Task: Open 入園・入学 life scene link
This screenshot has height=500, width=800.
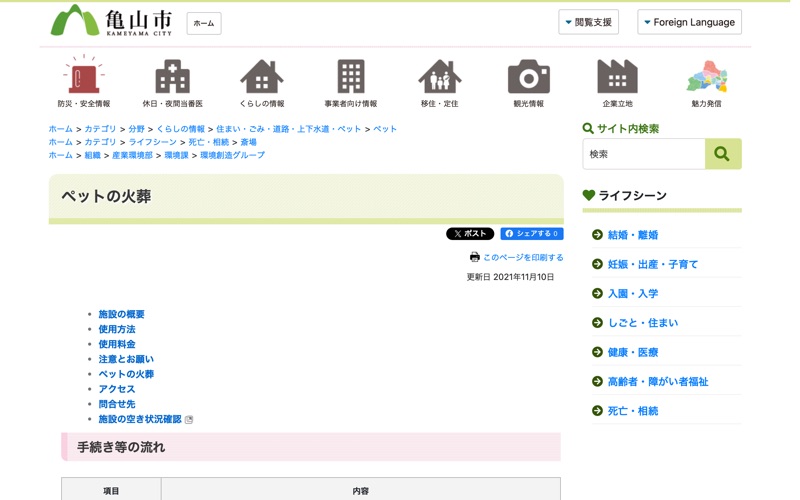Action: (x=633, y=293)
